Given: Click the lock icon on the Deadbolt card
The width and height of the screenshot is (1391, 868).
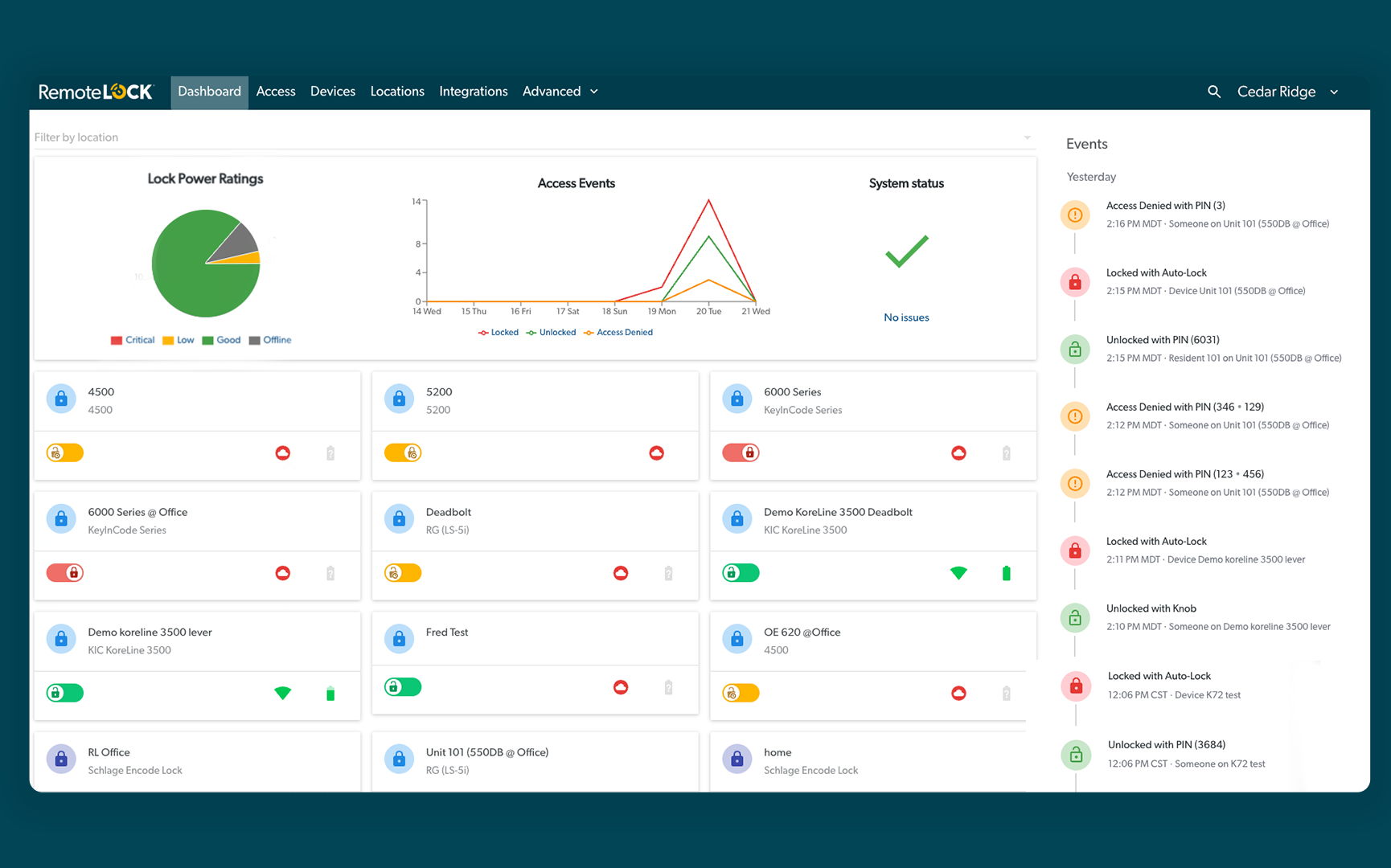Looking at the screenshot, I should (399, 519).
